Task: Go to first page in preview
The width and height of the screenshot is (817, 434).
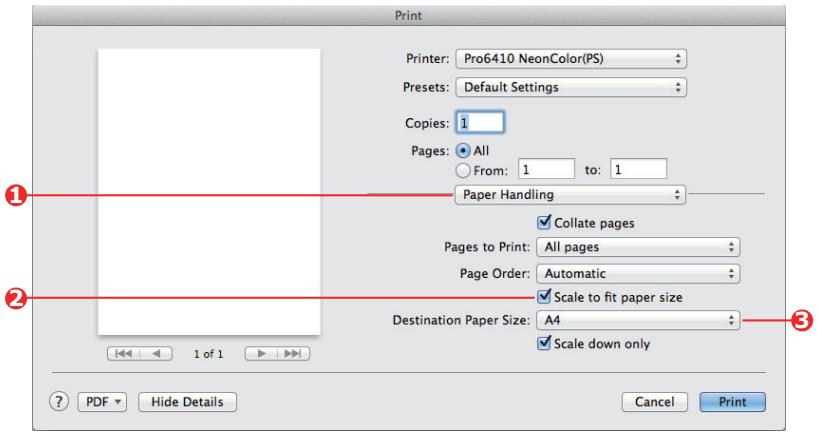Action: click(123, 354)
